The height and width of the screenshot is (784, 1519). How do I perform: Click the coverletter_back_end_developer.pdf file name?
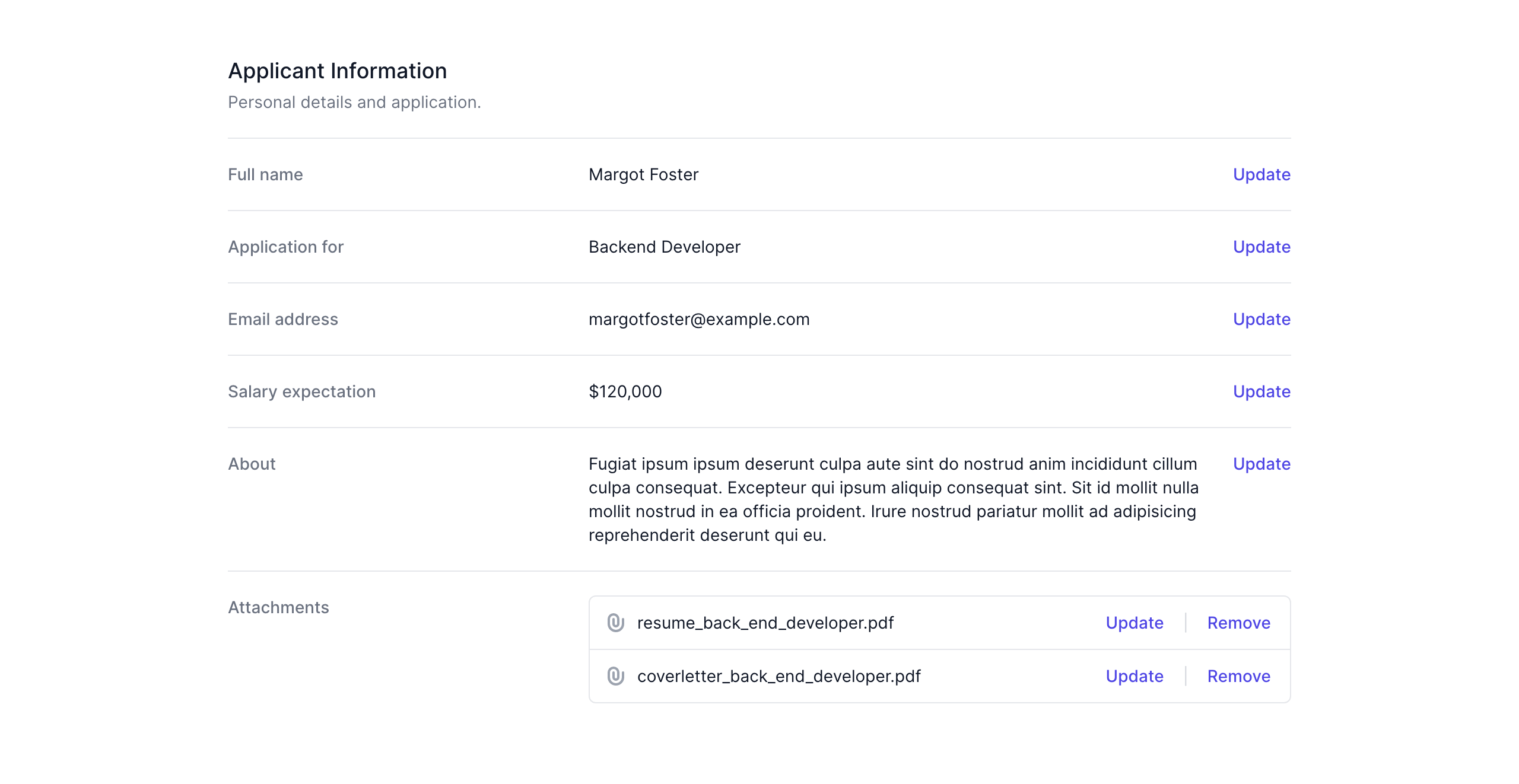coord(778,676)
